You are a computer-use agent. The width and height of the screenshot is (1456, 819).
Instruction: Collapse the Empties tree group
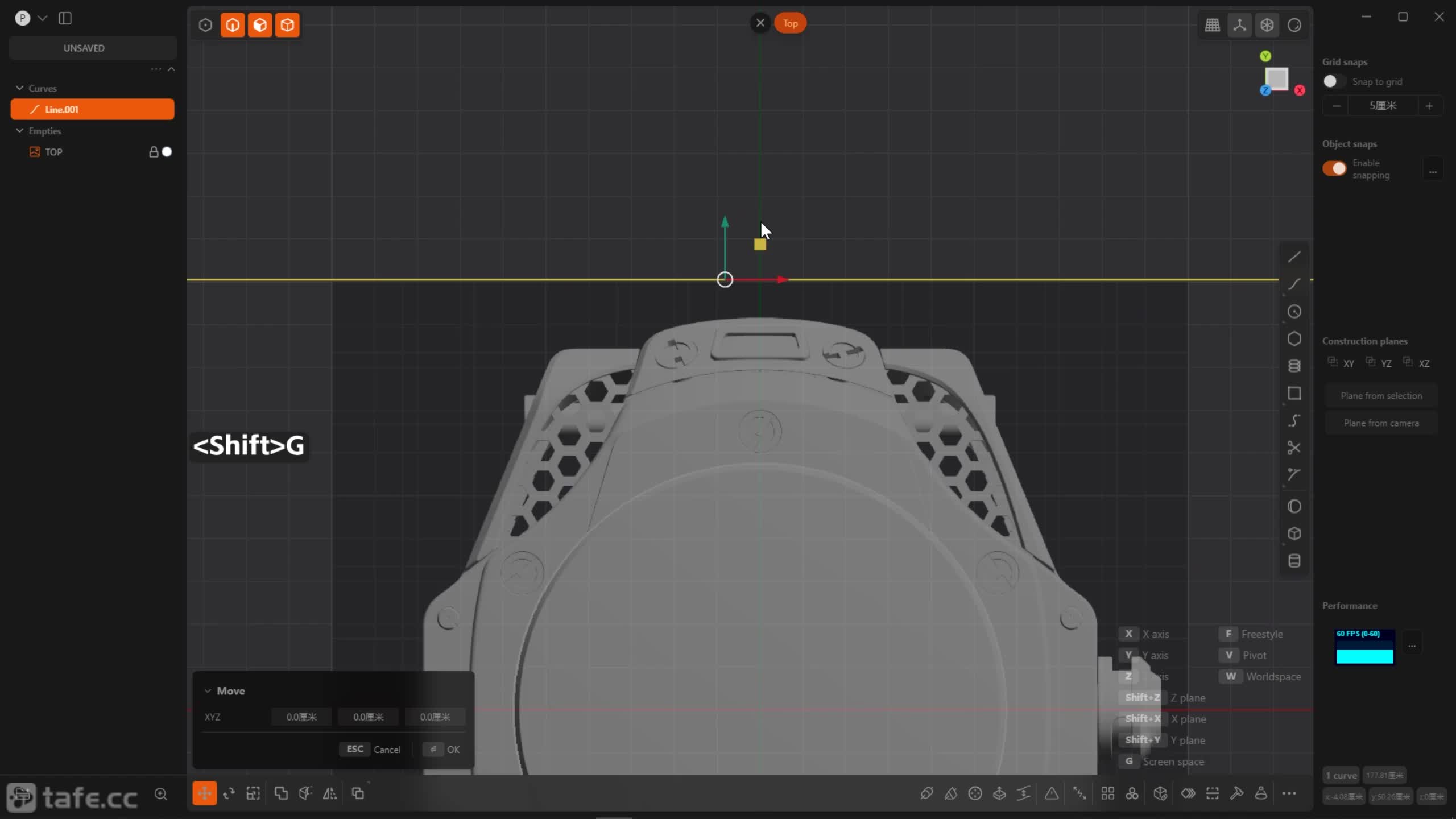[x=20, y=131]
